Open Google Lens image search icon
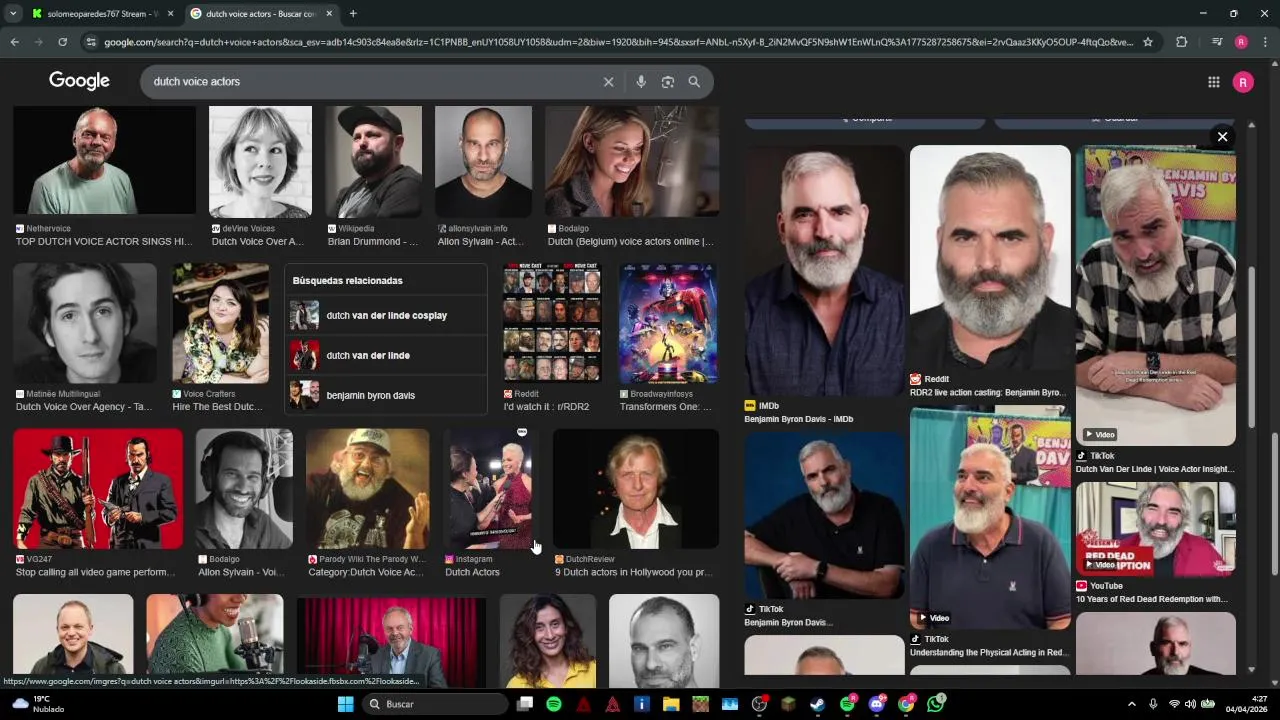The width and height of the screenshot is (1280, 720). [668, 82]
